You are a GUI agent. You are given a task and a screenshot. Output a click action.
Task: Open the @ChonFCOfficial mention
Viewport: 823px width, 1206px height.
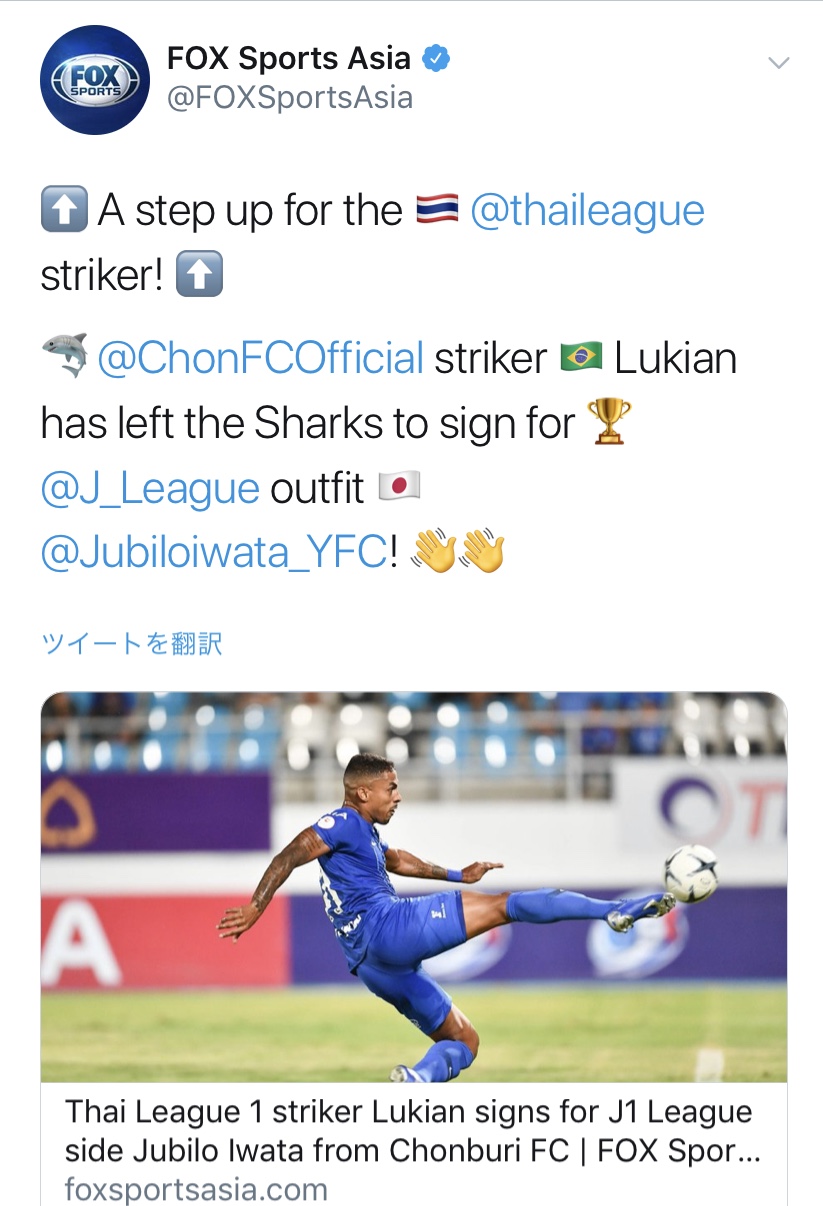260,359
